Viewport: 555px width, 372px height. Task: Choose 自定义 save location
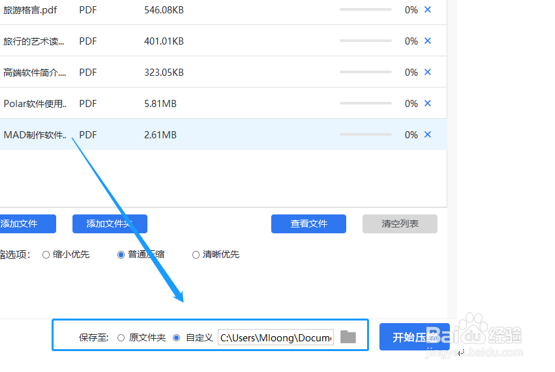[176, 338]
